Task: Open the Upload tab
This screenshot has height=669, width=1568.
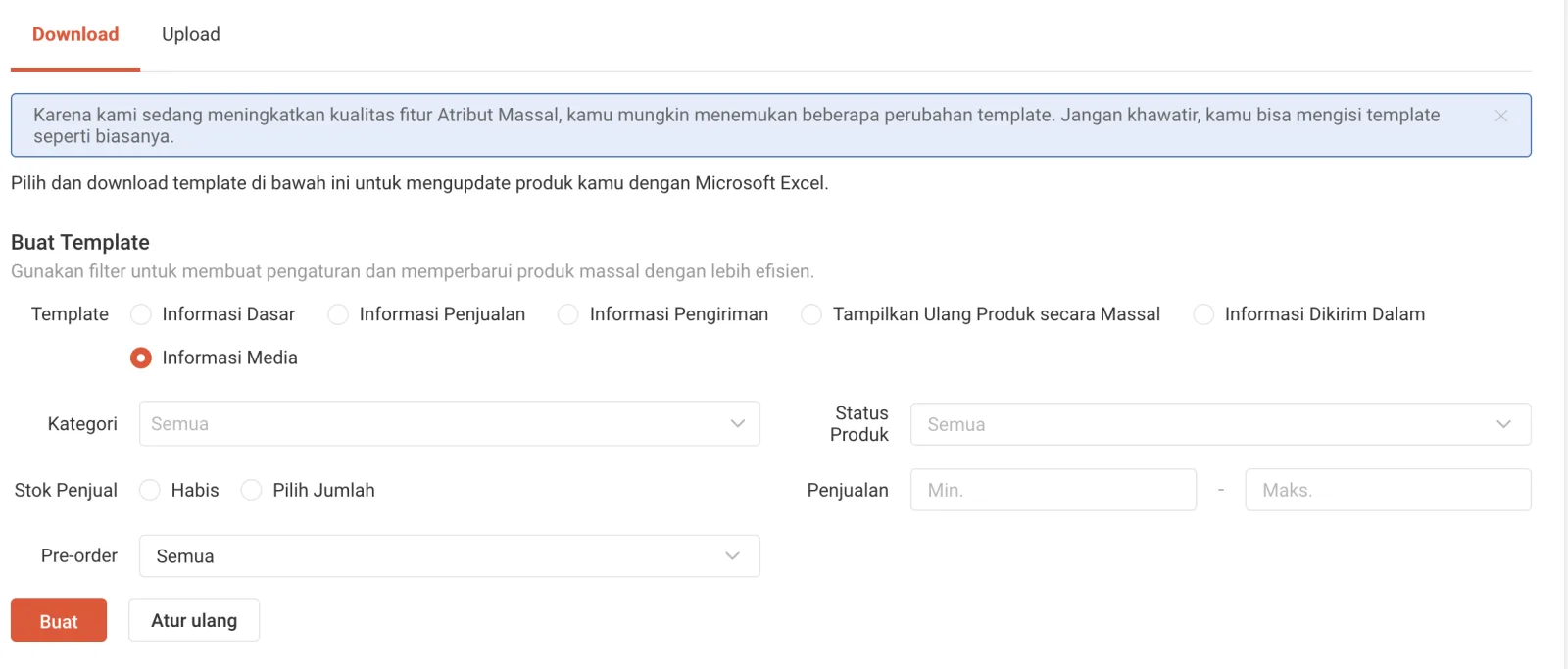Action: pos(191,34)
